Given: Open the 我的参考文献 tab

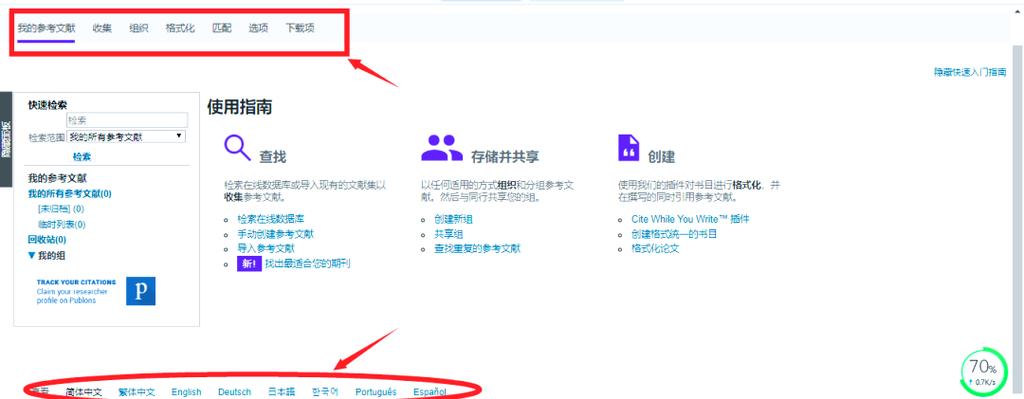Looking at the screenshot, I should (46, 28).
